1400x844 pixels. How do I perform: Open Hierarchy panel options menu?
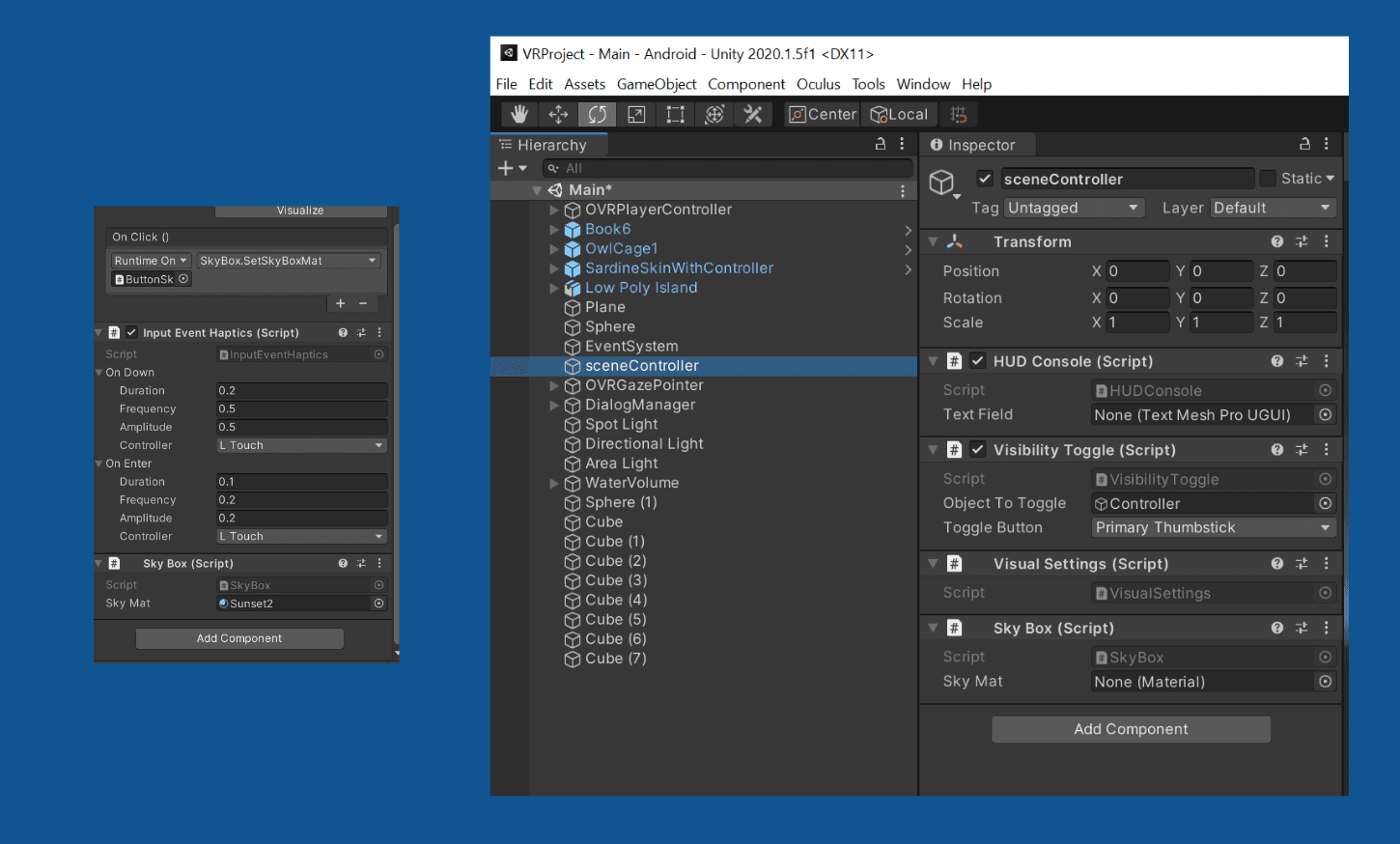903,144
